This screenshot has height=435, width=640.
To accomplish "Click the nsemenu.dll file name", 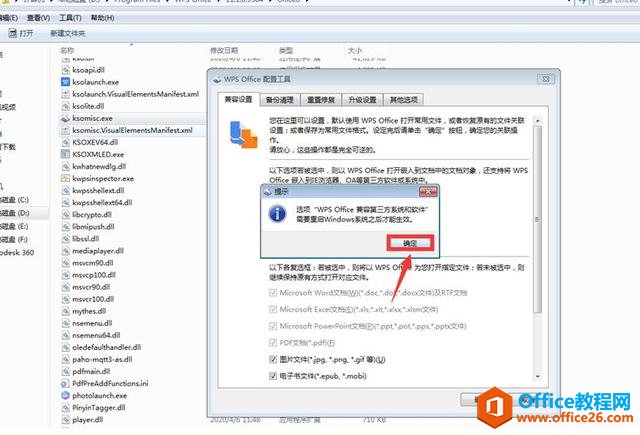I will (92, 323).
